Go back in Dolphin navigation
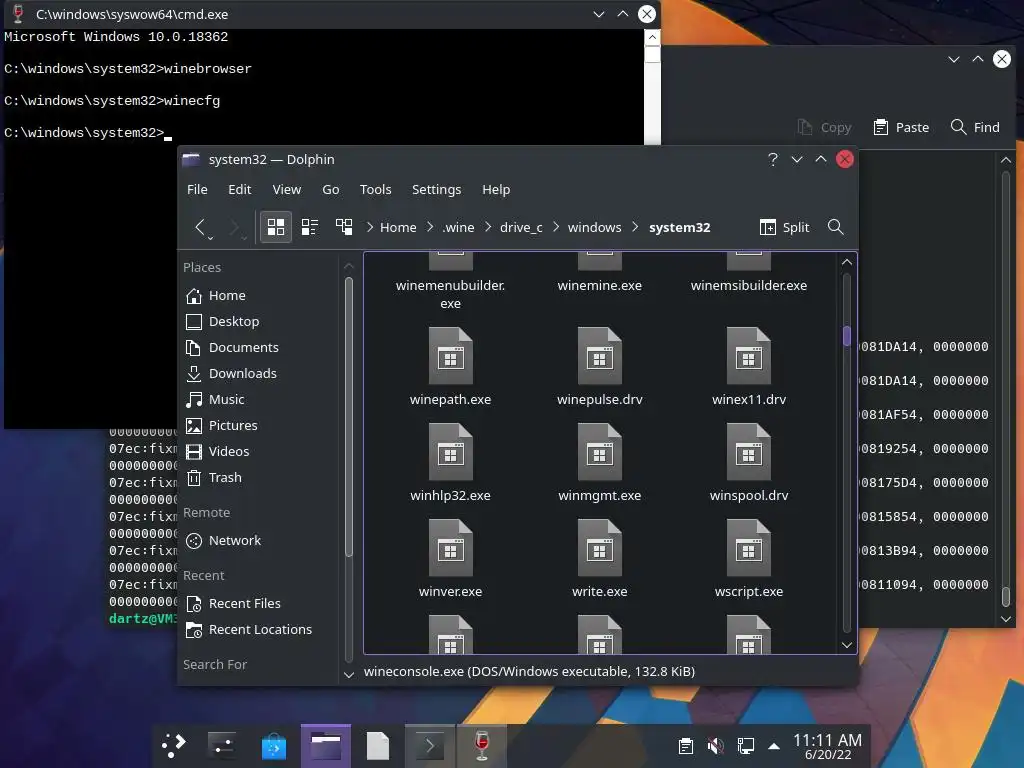Screen dimensions: 1024x768 point(201,227)
